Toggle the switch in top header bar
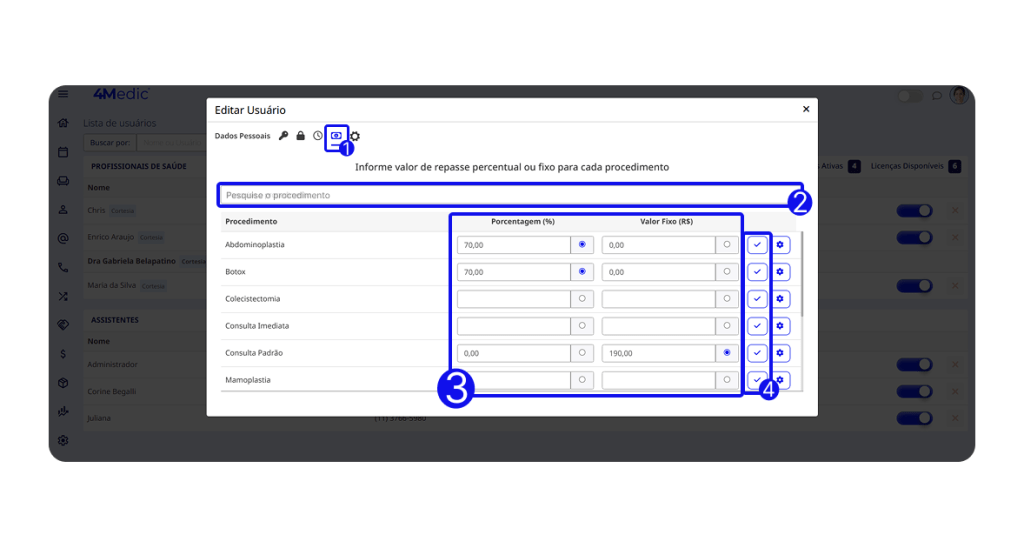The height and width of the screenshot is (548, 1024). click(x=910, y=97)
